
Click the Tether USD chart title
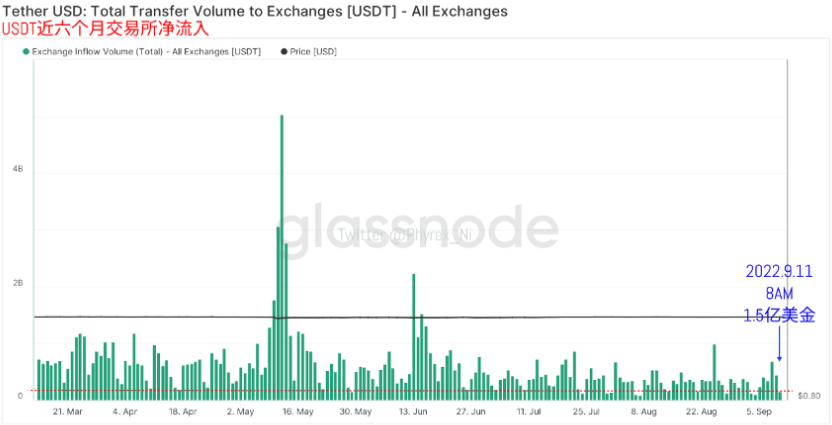pos(255,11)
